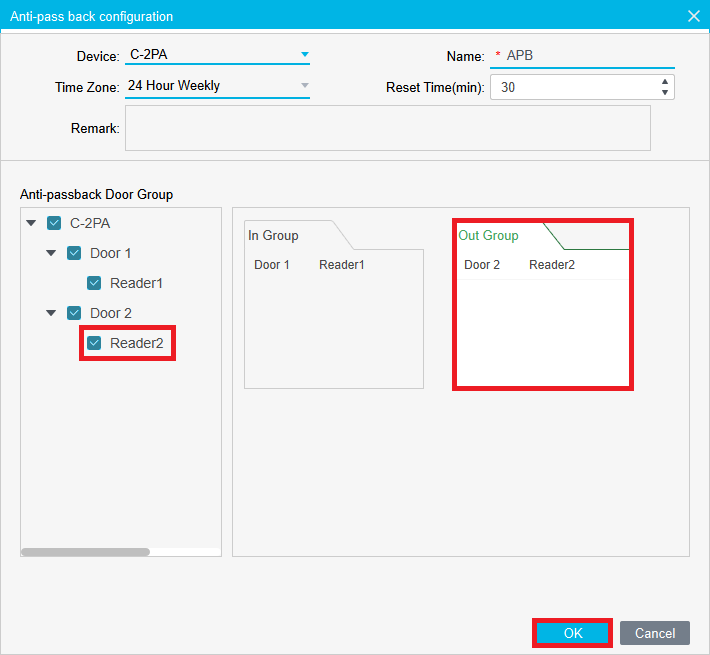Open the Time Zone dropdown
The height and width of the screenshot is (655, 710).
click(305, 86)
